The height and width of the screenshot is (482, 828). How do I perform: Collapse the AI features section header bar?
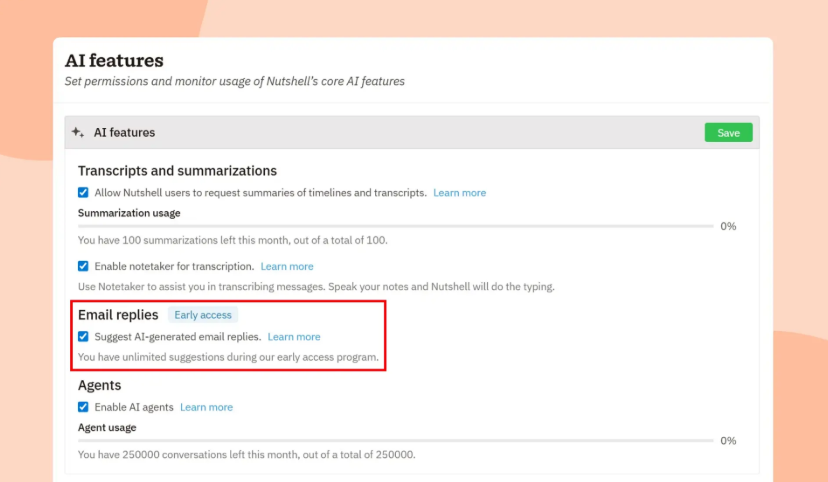click(x=380, y=132)
